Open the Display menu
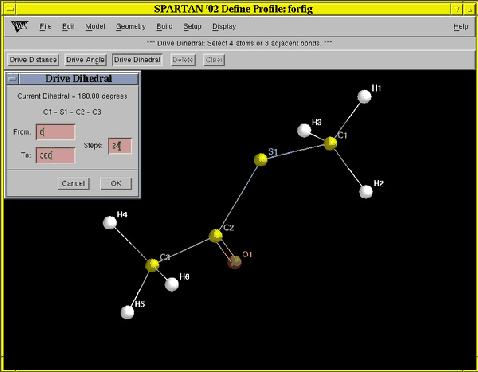478x372 pixels. [x=224, y=27]
